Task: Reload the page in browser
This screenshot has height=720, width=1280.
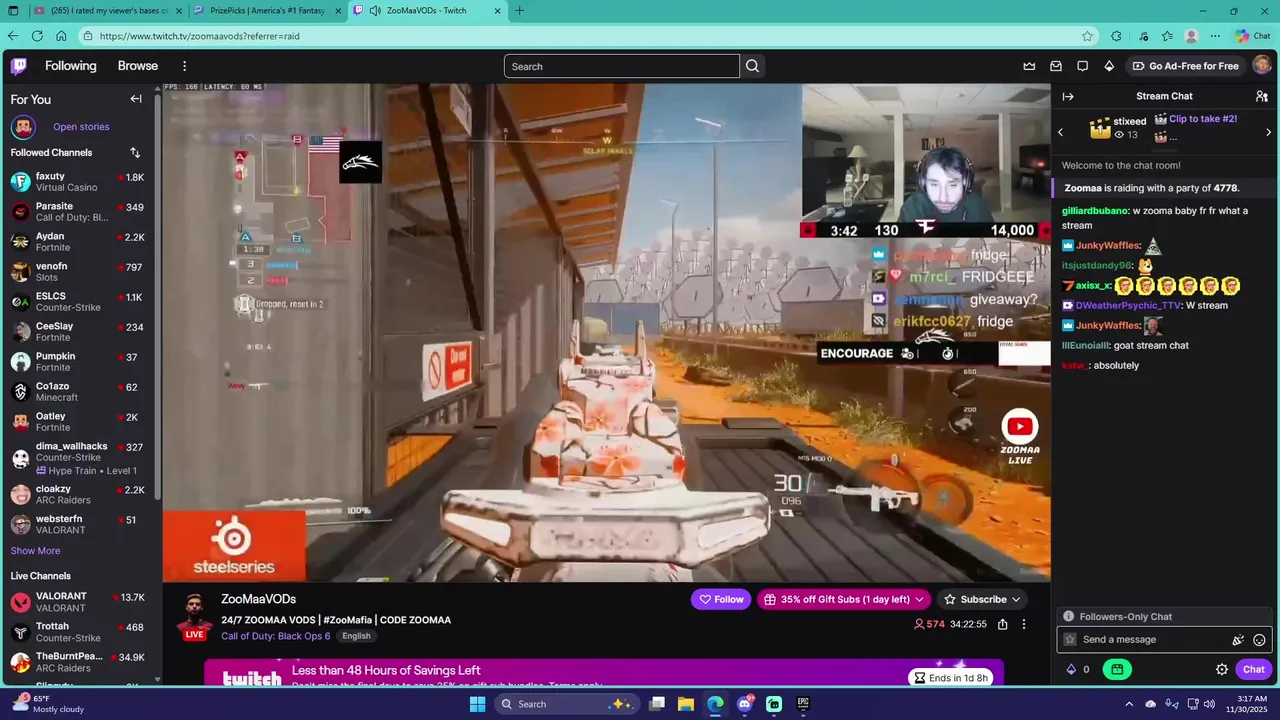Action: (37, 36)
